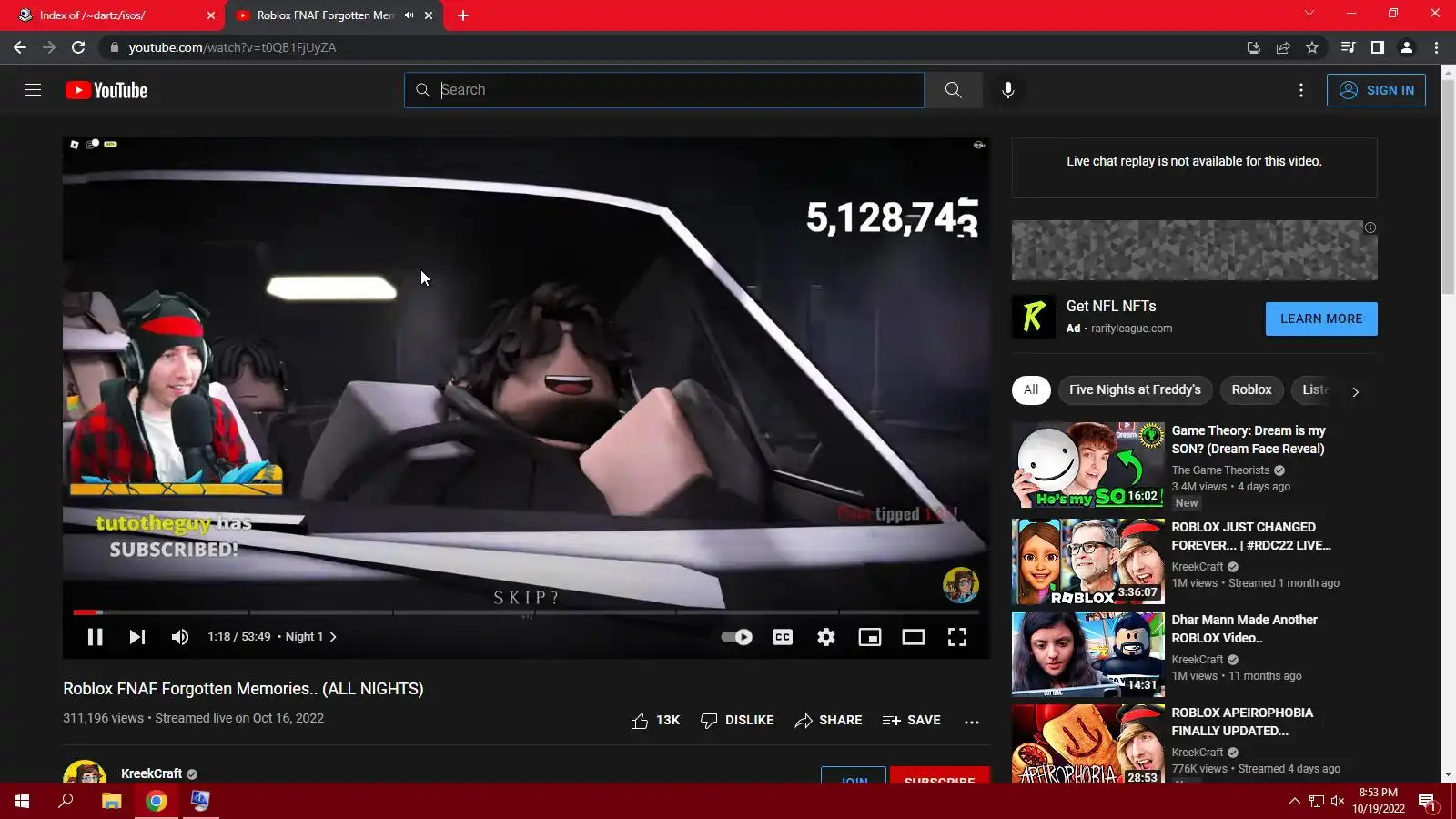Image resolution: width=1456 pixels, height=819 pixels.
Task: Click LEARN MORE on the NFL NFTs ad
Action: pos(1321,318)
